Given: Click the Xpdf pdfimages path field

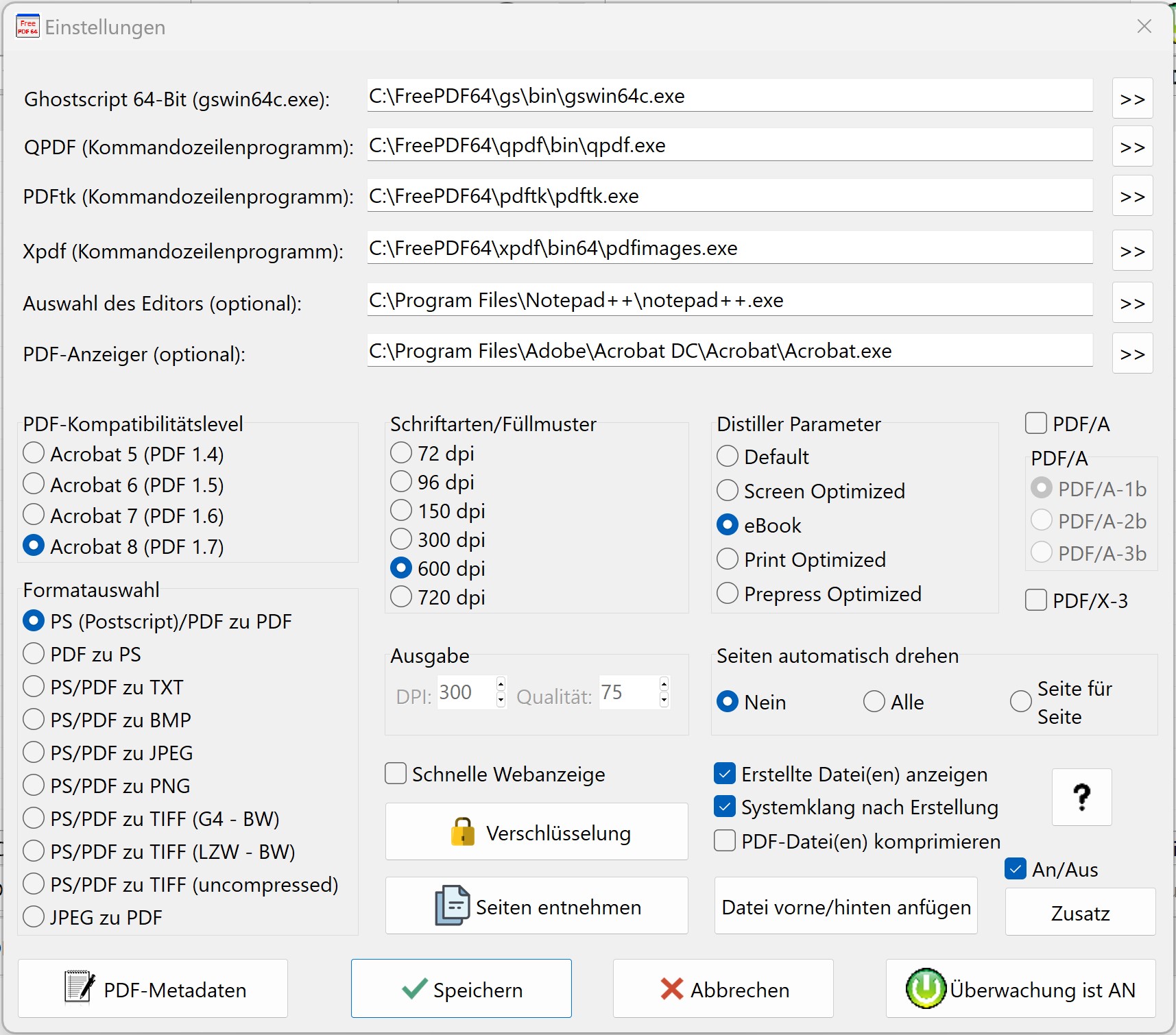Looking at the screenshot, I should pos(730,248).
